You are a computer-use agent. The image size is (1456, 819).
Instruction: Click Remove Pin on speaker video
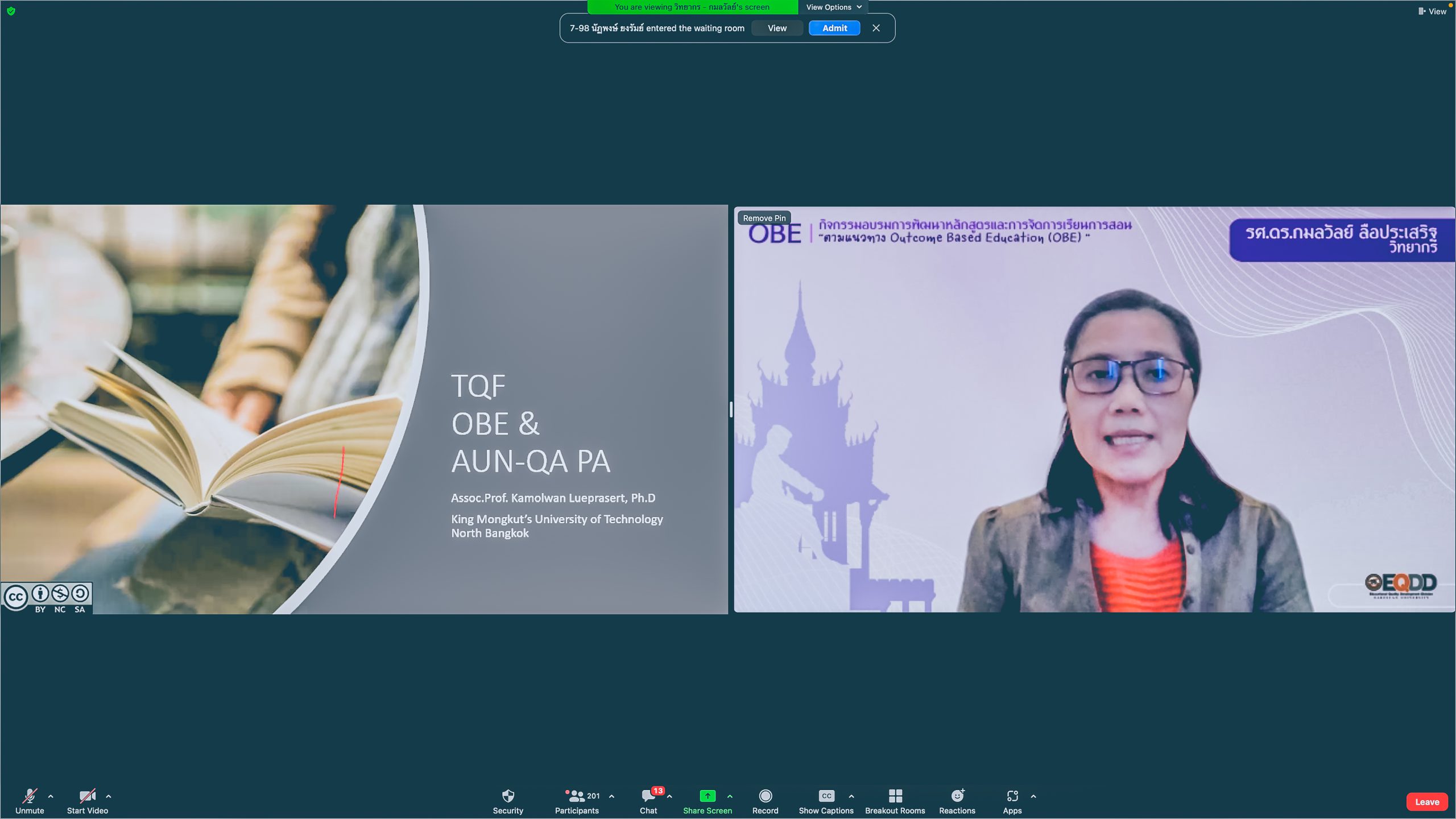(764, 218)
